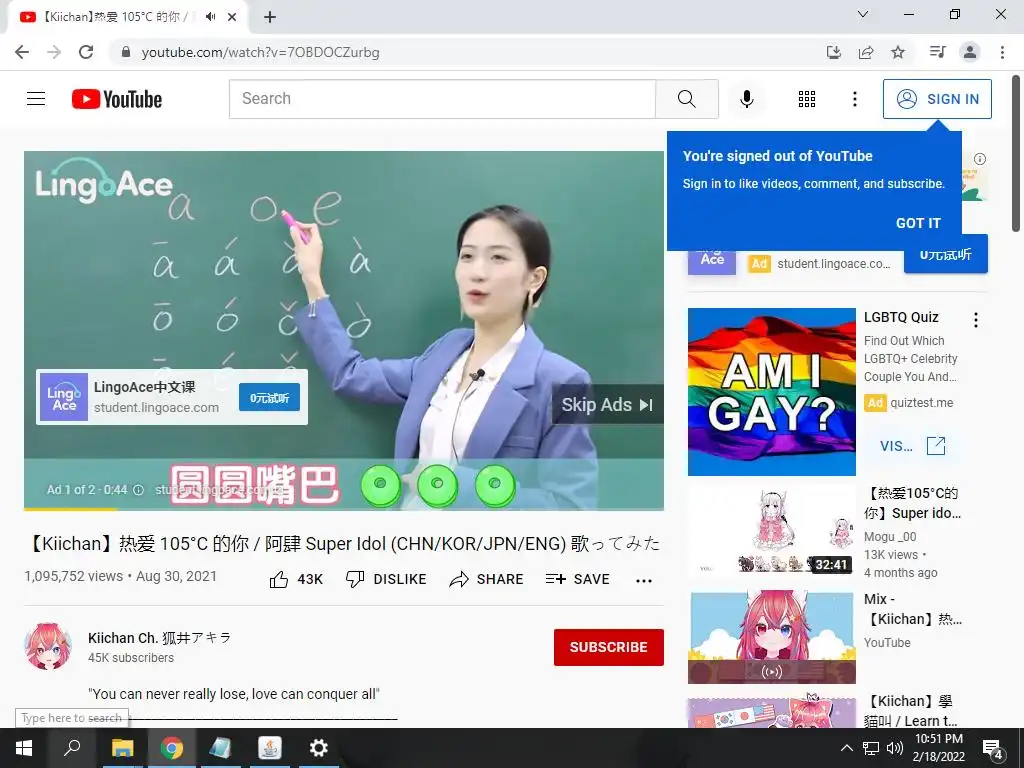Viewport: 1024px width, 768px height.
Task: Open the network icon in tray
Action: (x=871, y=748)
